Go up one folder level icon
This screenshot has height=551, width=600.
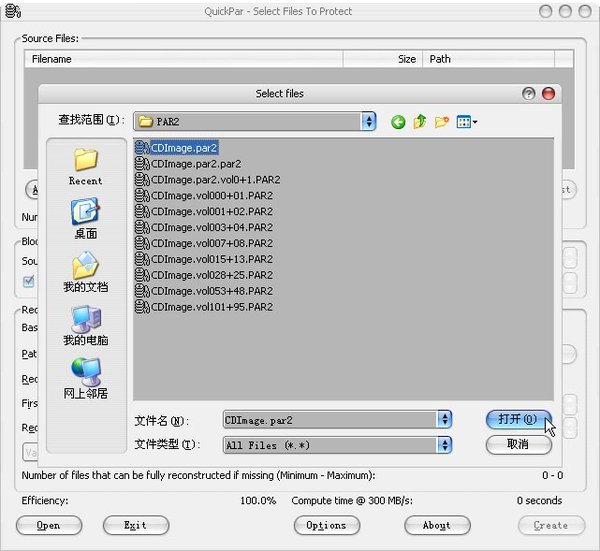pyautogui.click(x=420, y=122)
